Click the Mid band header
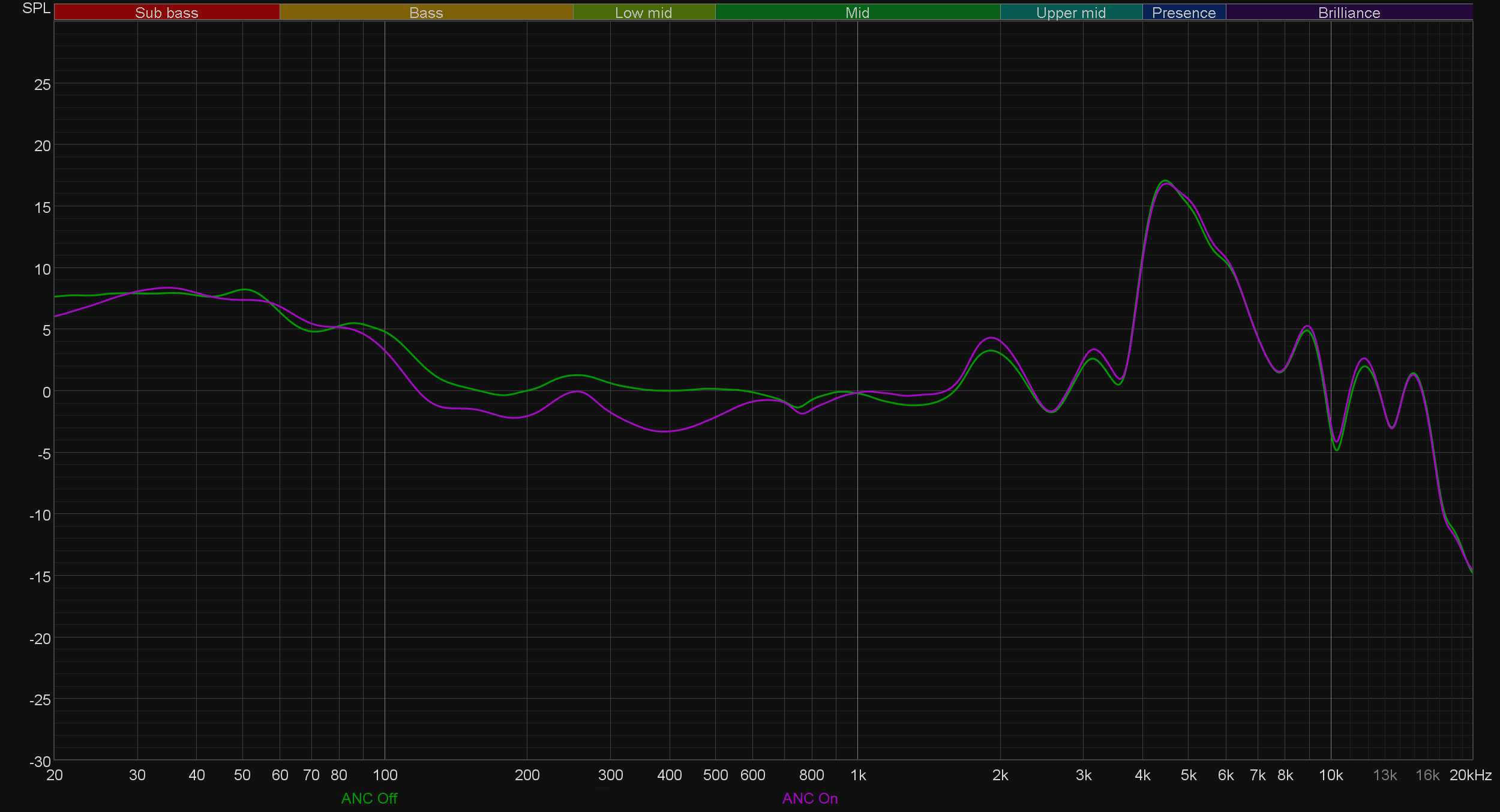The height and width of the screenshot is (812, 1500). point(857,13)
